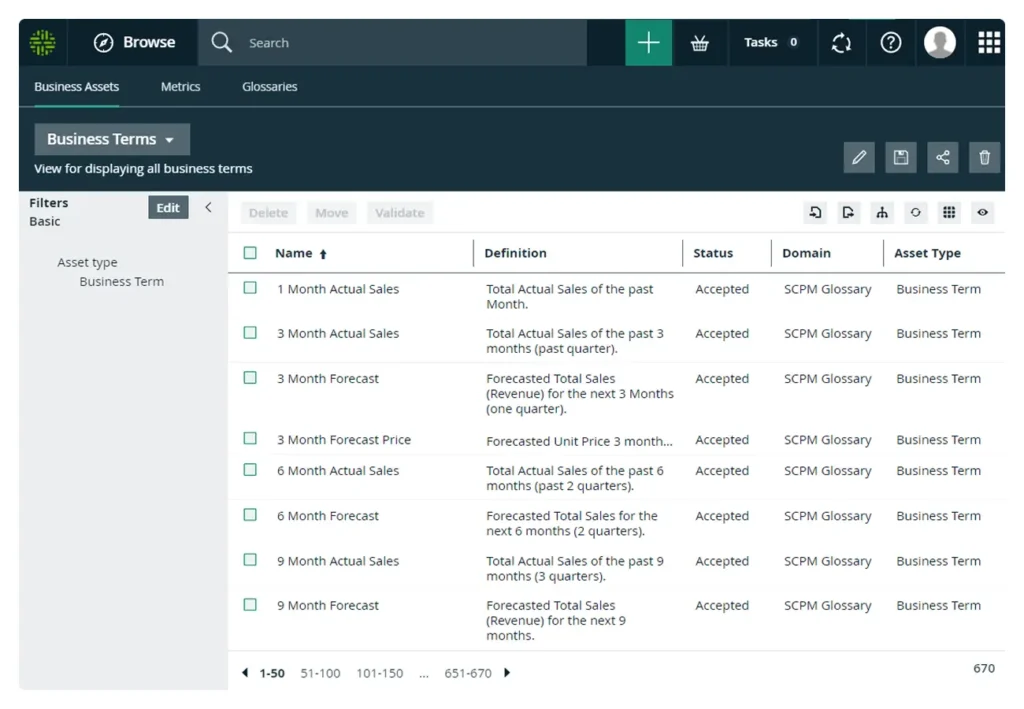Click the share view icon
Image resolution: width=1024 pixels, height=709 pixels.
(x=942, y=158)
